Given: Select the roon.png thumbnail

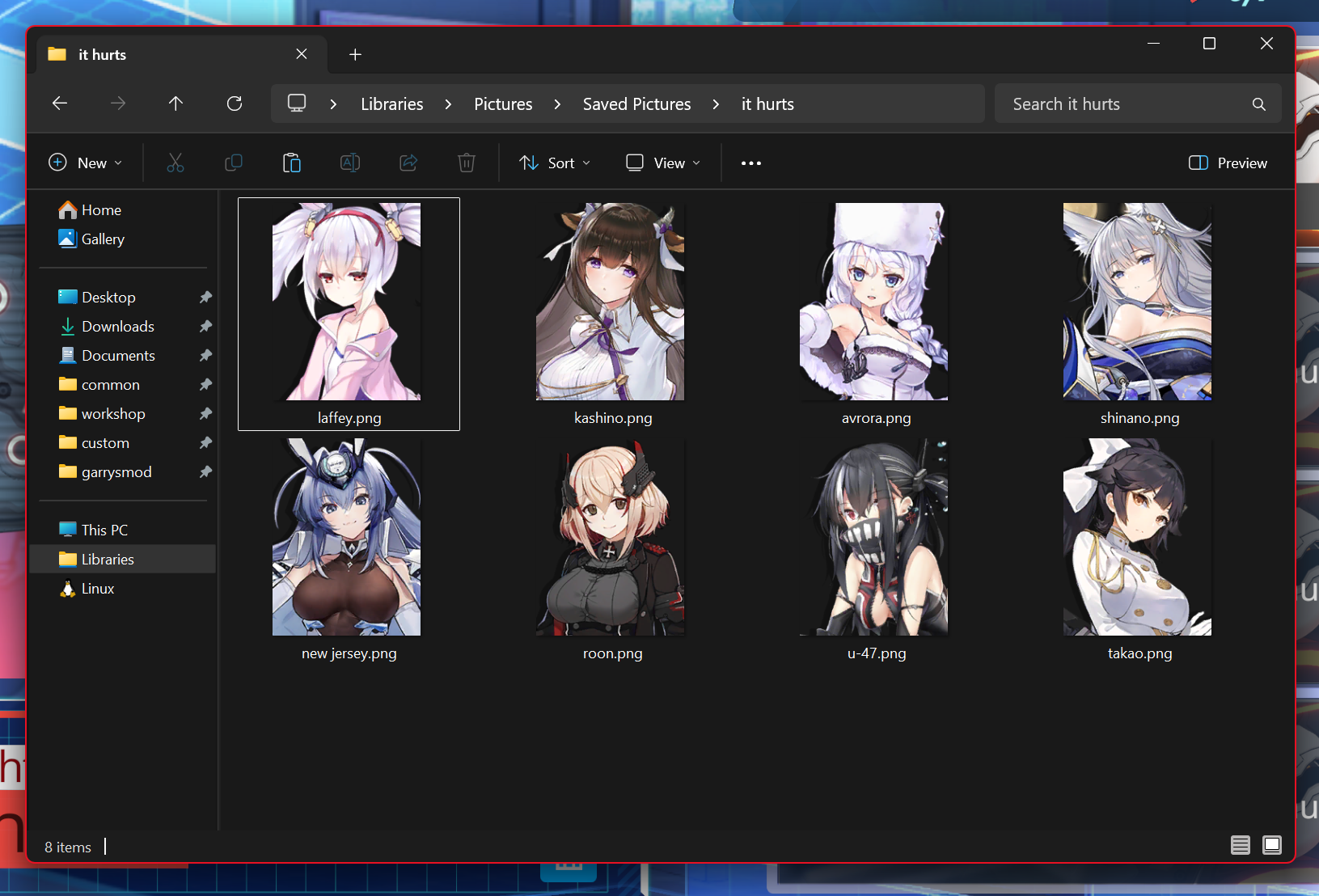Looking at the screenshot, I should [x=611, y=537].
